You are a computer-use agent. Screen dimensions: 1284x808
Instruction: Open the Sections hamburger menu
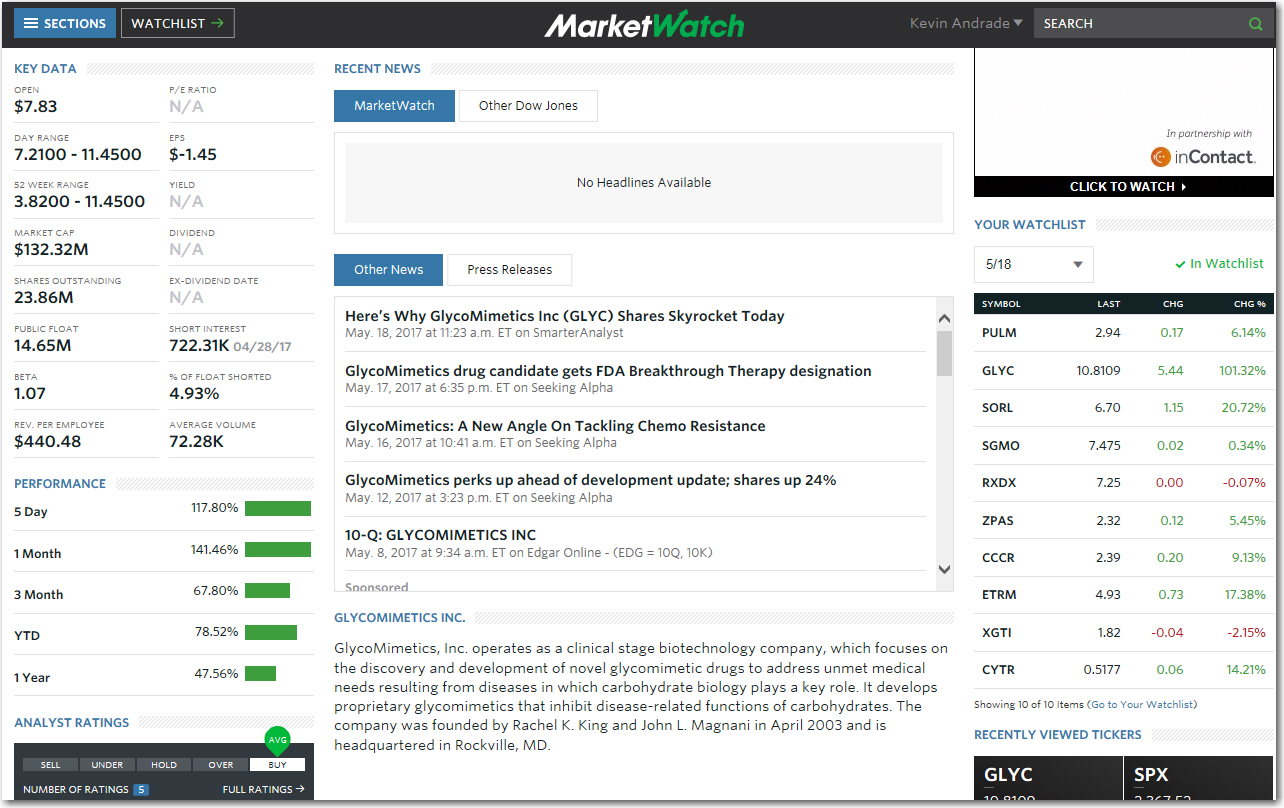point(65,23)
